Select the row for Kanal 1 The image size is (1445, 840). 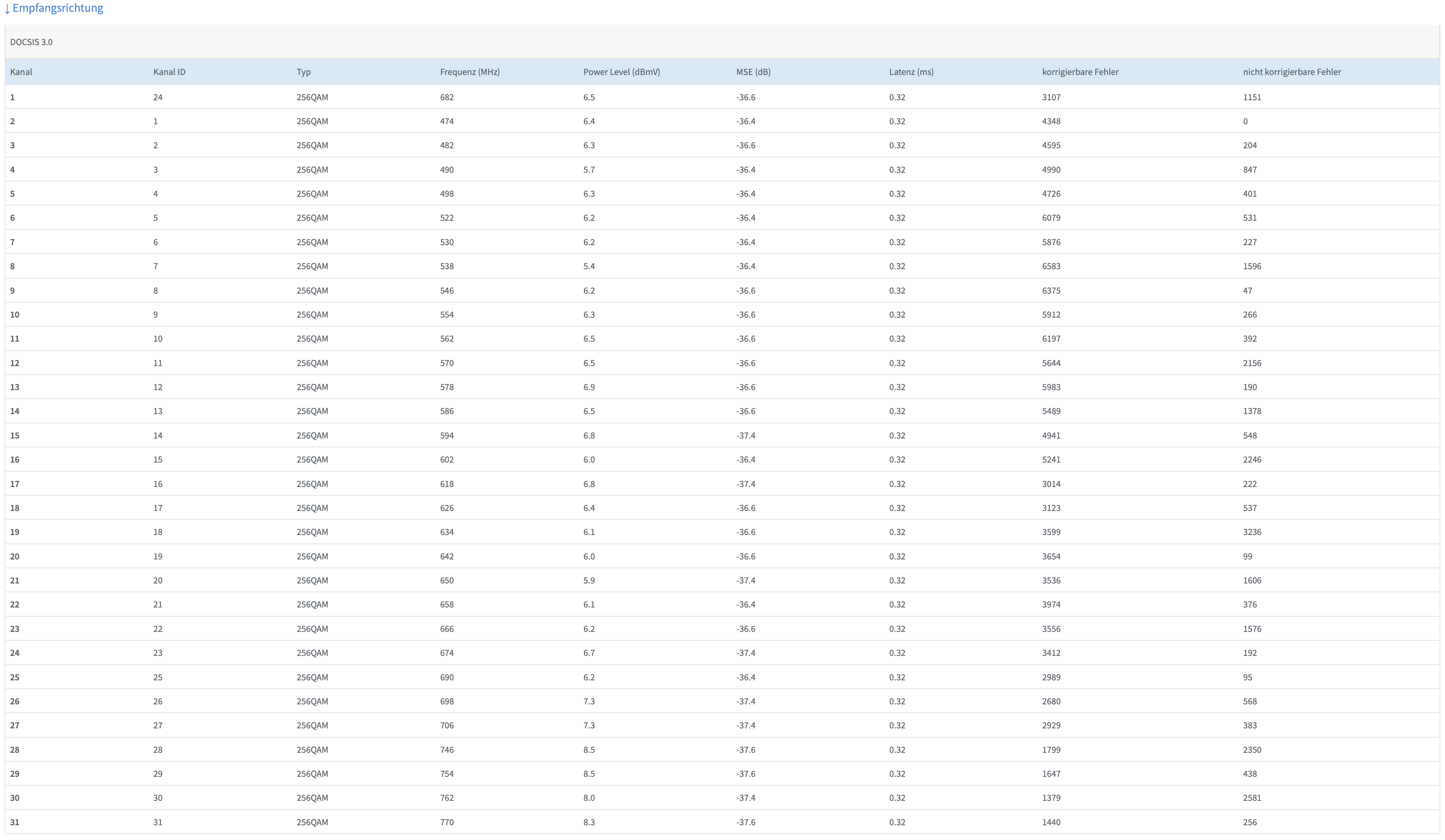click(x=13, y=97)
